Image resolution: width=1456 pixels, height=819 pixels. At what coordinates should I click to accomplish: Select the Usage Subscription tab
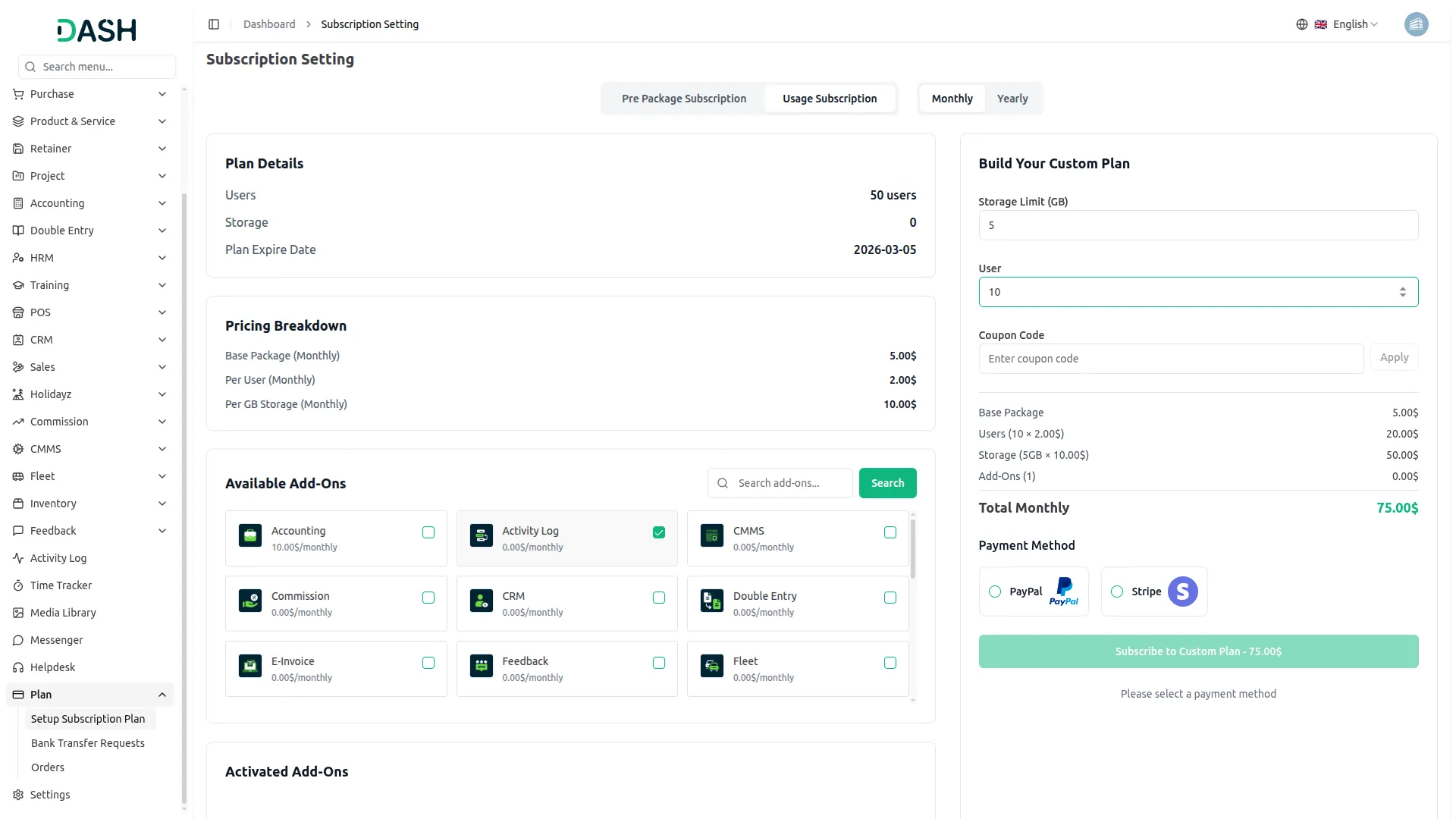tap(830, 99)
